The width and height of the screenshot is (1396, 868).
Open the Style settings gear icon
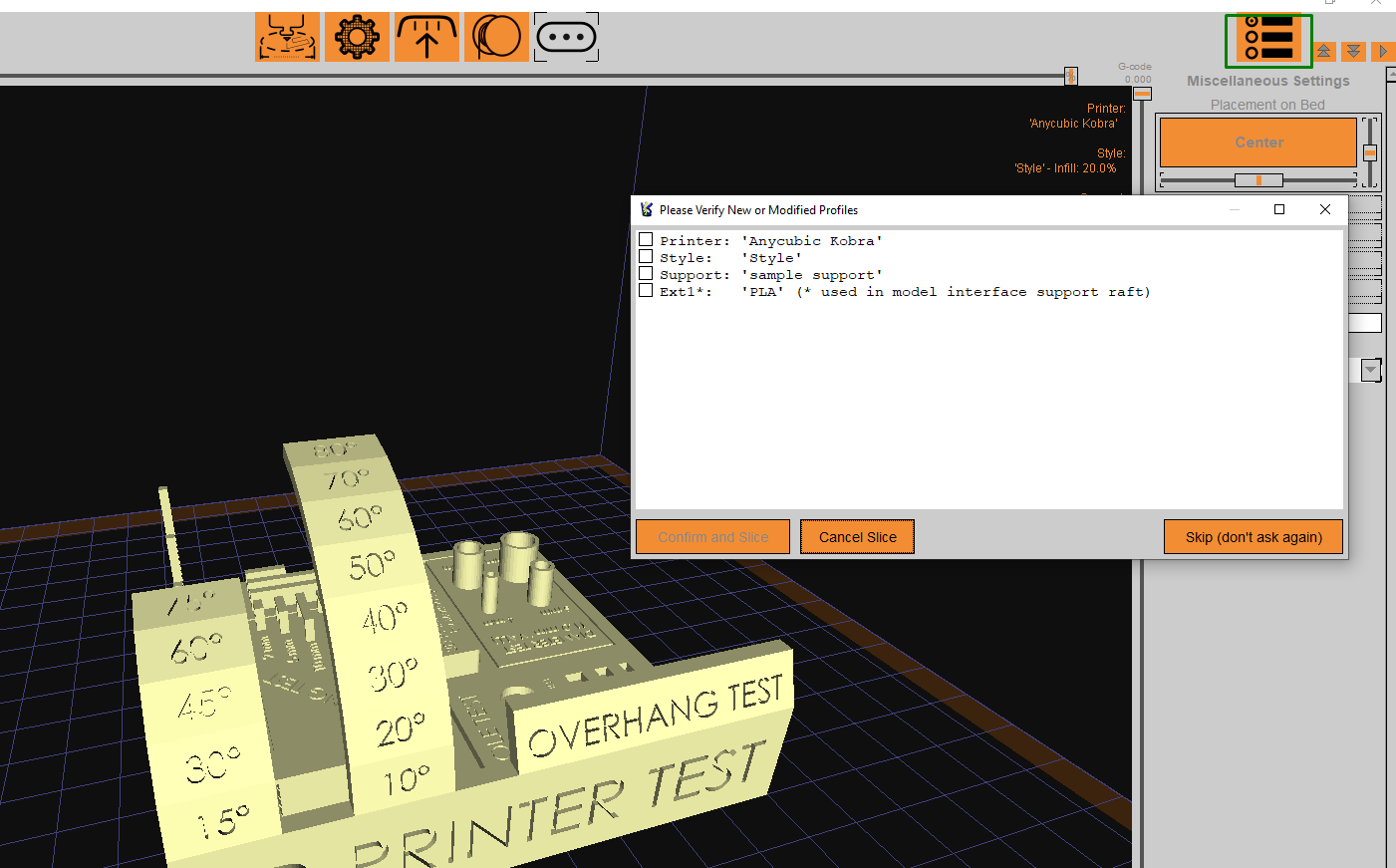point(357,37)
